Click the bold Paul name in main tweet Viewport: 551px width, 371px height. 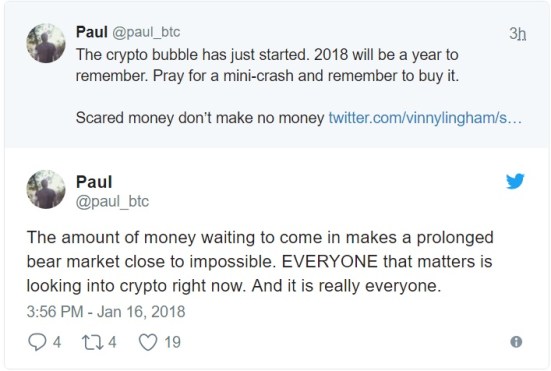point(94,182)
